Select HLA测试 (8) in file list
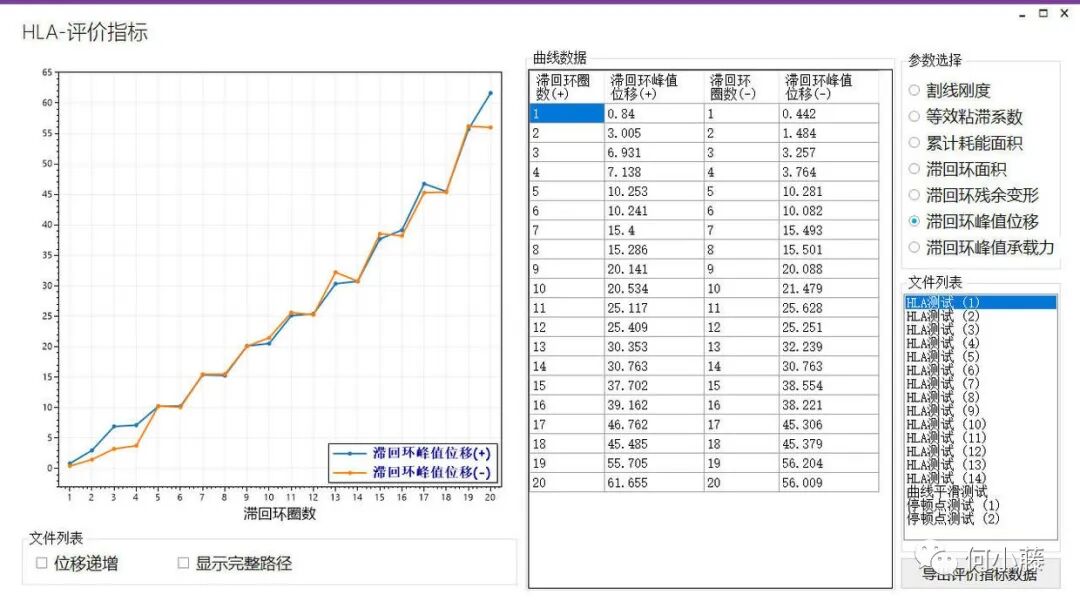The image size is (1080, 608). [x=980, y=397]
